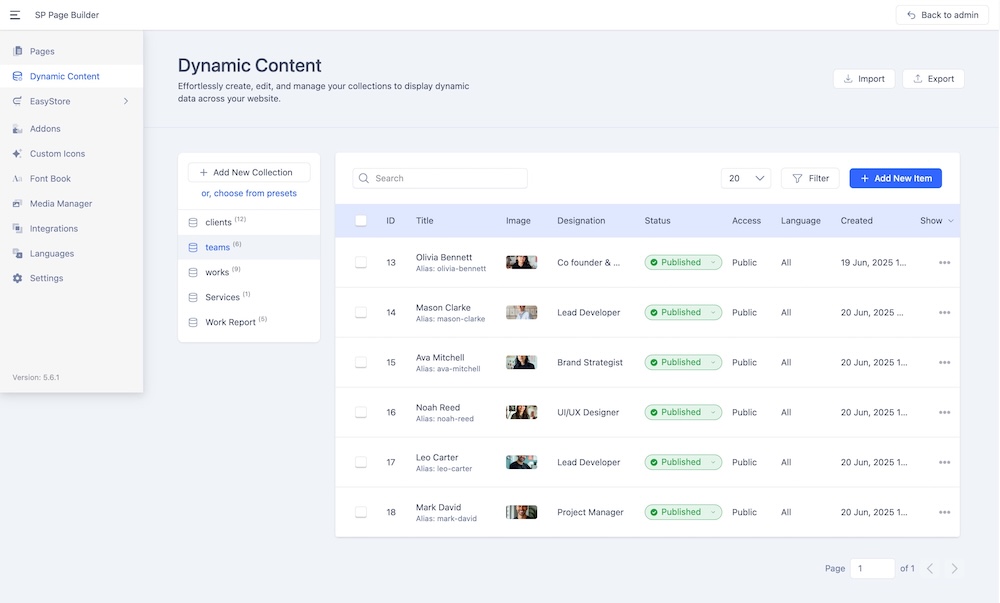Open the Pages menu item
1000x603 pixels.
(42, 51)
